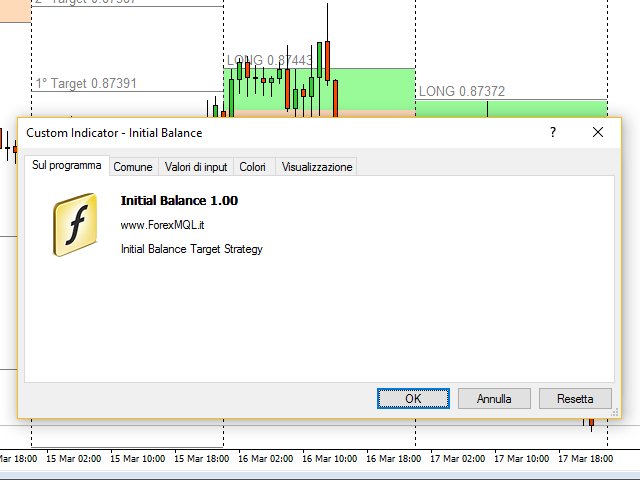Click the 16 Mar 18:00 time label
This screenshot has height=480, width=640.
coord(393,459)
